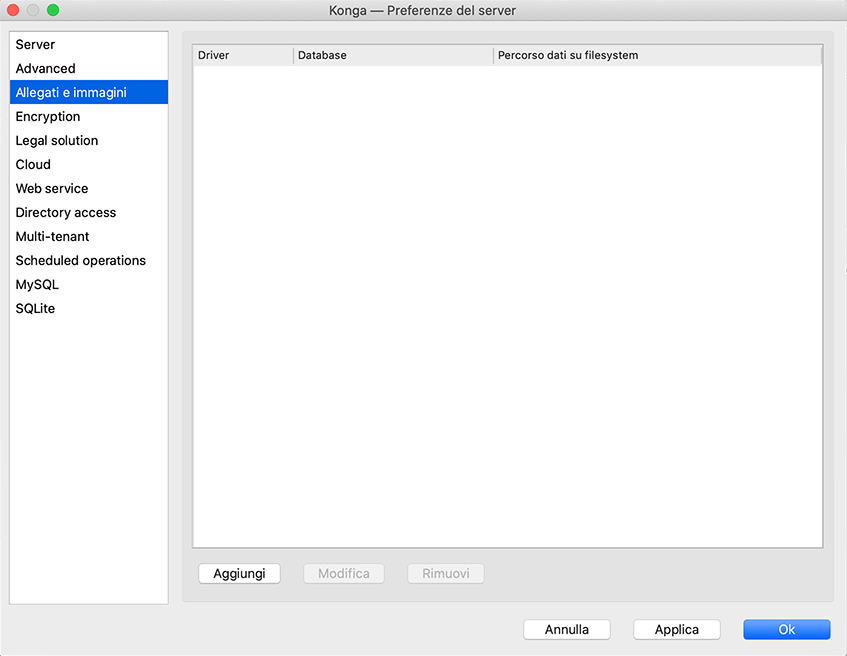
Task: Click the Aggiungi button
Action: (x=239, y=574)
